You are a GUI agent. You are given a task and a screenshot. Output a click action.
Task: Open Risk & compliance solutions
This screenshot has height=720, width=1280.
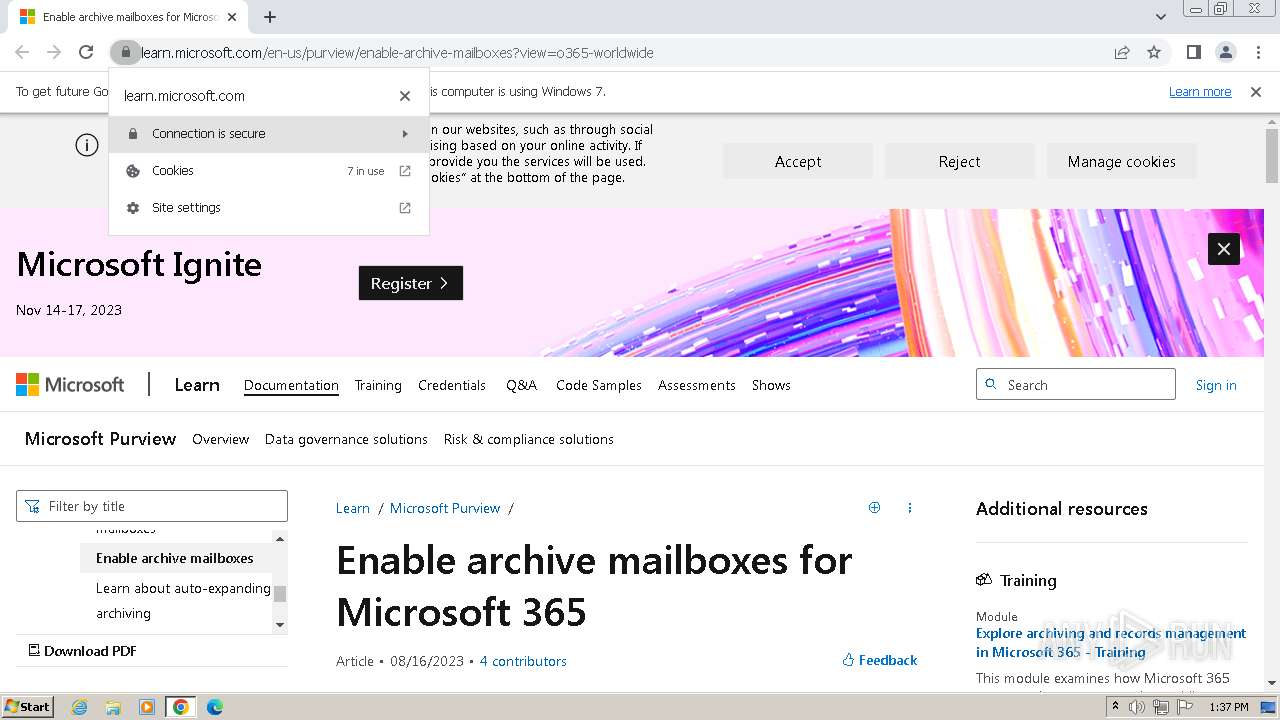coord(529,439)
